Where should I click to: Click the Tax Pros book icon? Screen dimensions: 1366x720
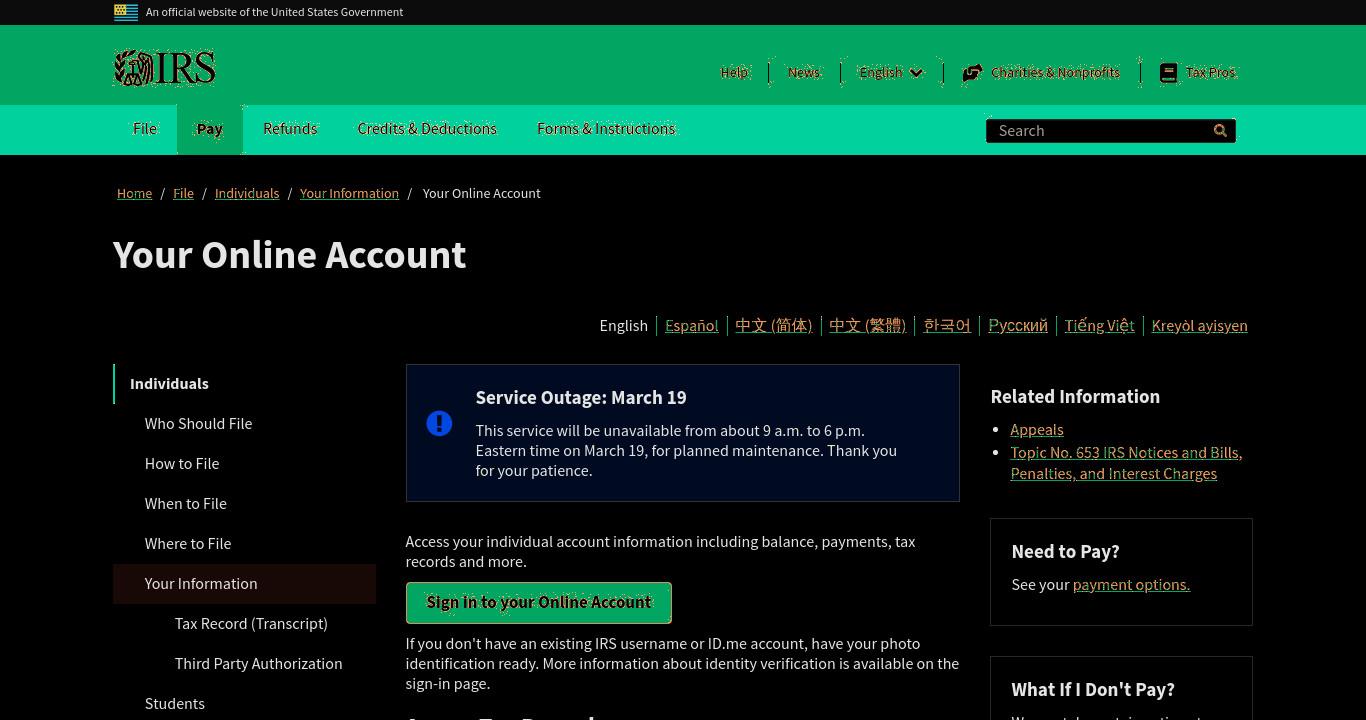tap(1168, 73)
